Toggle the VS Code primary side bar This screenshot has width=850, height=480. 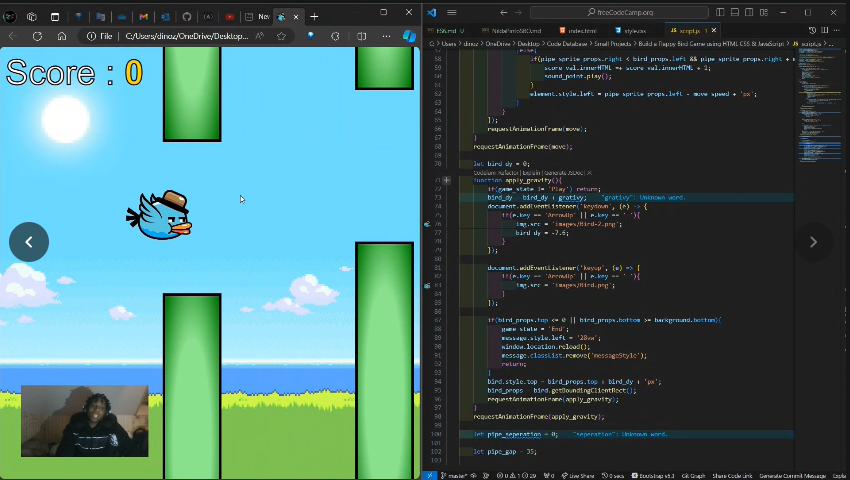(720, 12)
